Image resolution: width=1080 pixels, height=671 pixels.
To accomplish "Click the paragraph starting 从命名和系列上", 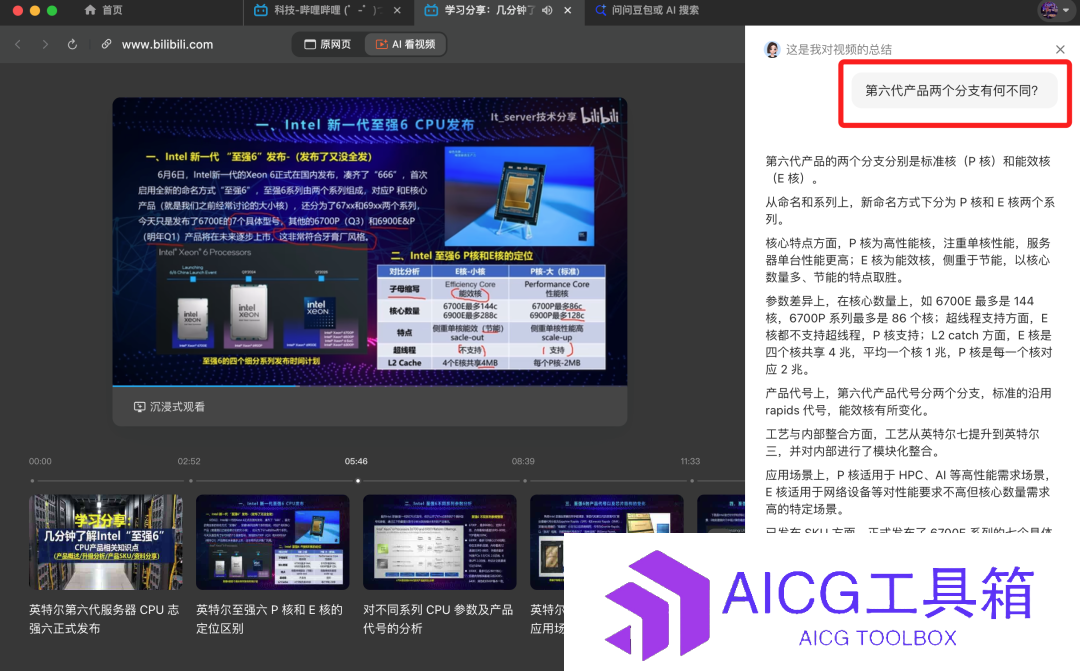I will click(910, 211).
